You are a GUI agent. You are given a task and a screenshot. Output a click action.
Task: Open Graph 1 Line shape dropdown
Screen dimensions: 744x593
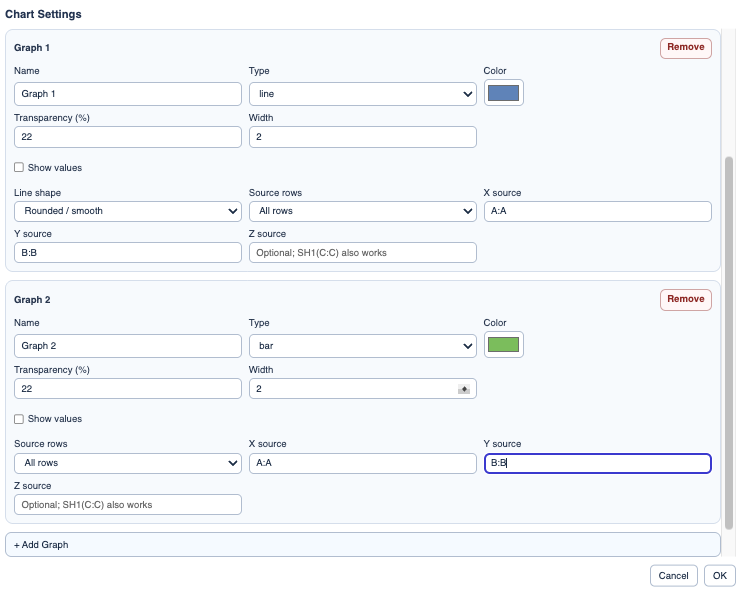(x=128, y=211)
